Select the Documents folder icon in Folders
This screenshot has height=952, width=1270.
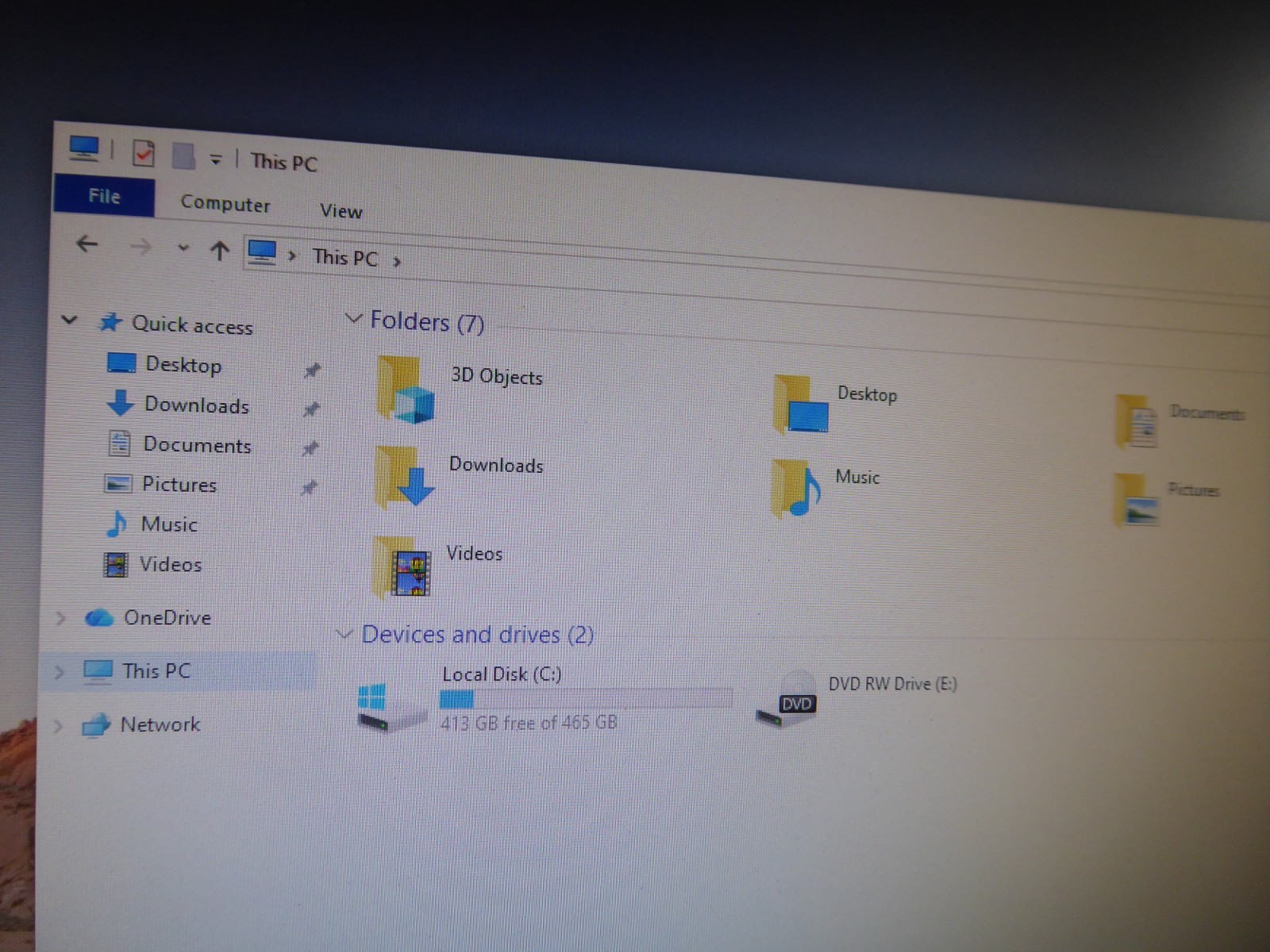click(x=1137, y=421)
